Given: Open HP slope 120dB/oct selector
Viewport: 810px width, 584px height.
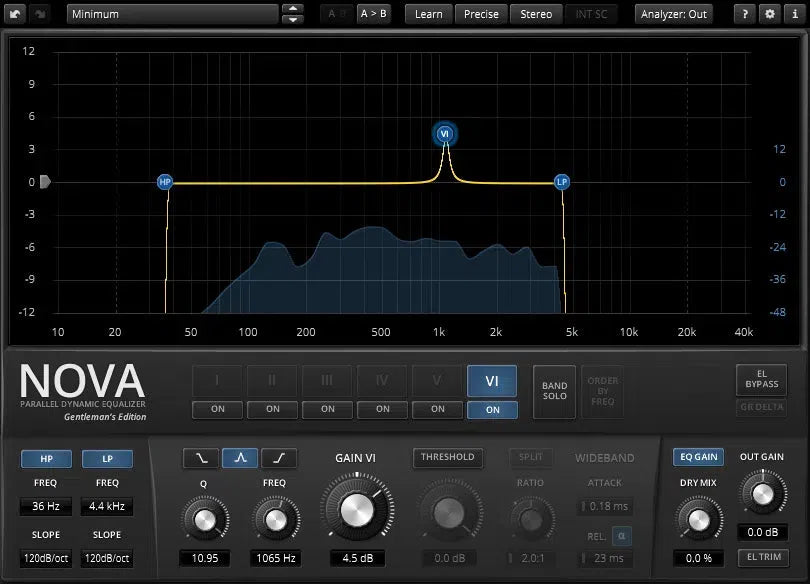Looking at the screenshot, I should click(45, 558).
